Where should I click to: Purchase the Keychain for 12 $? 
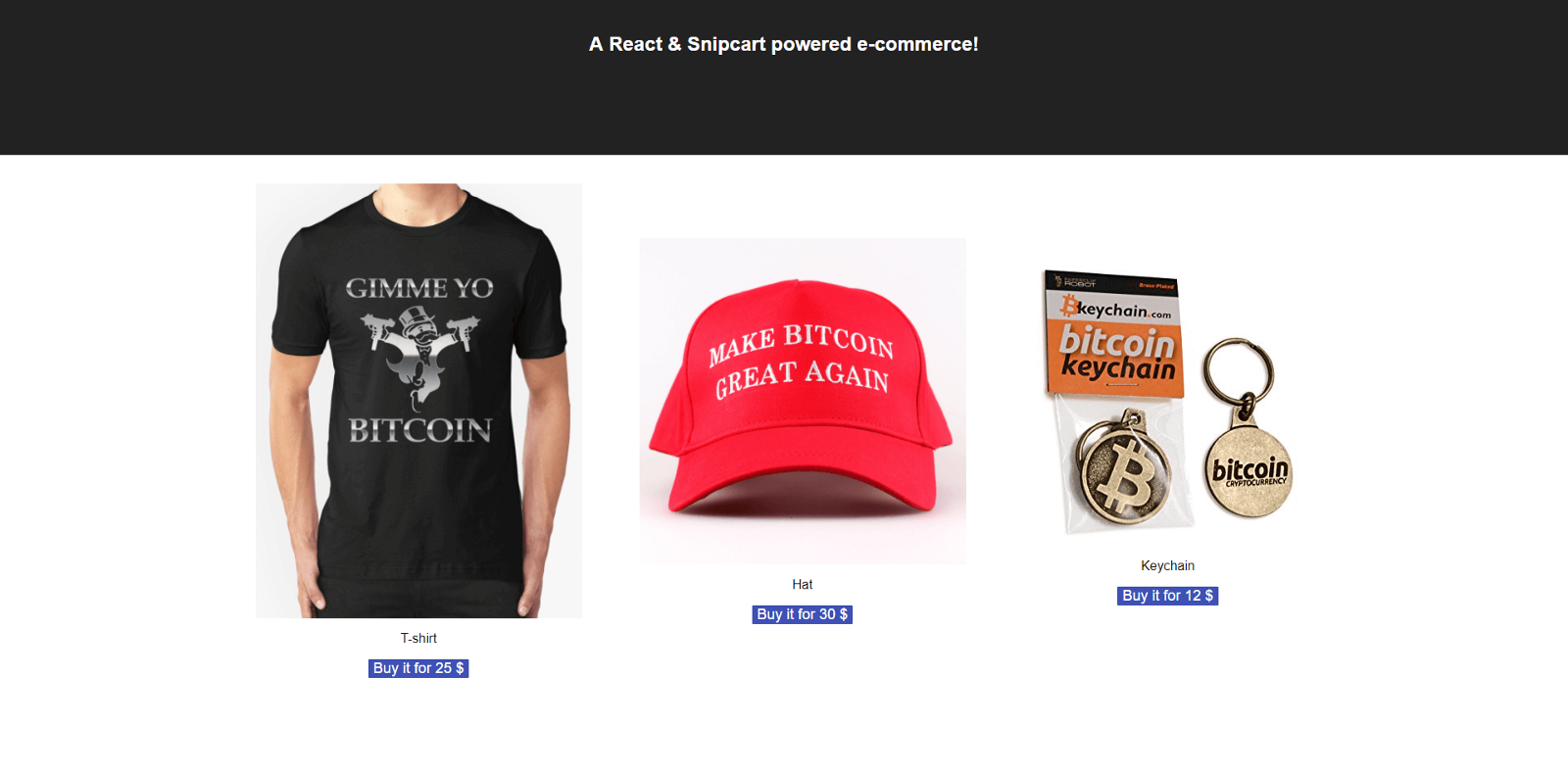1167,596
